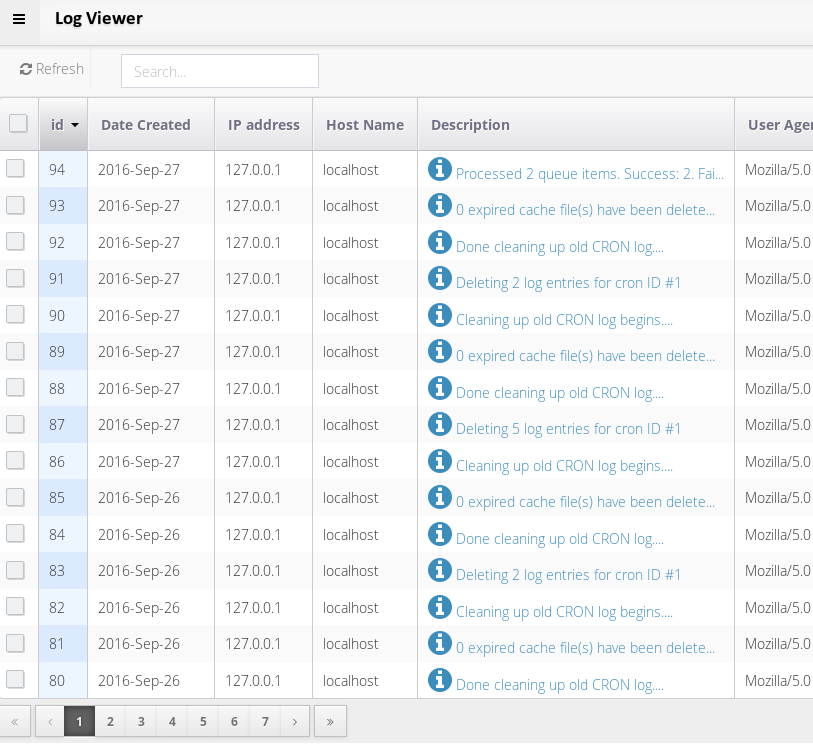Navigate to page 7 in pagination
Screen dimensions: 813x751
(265, 721)
